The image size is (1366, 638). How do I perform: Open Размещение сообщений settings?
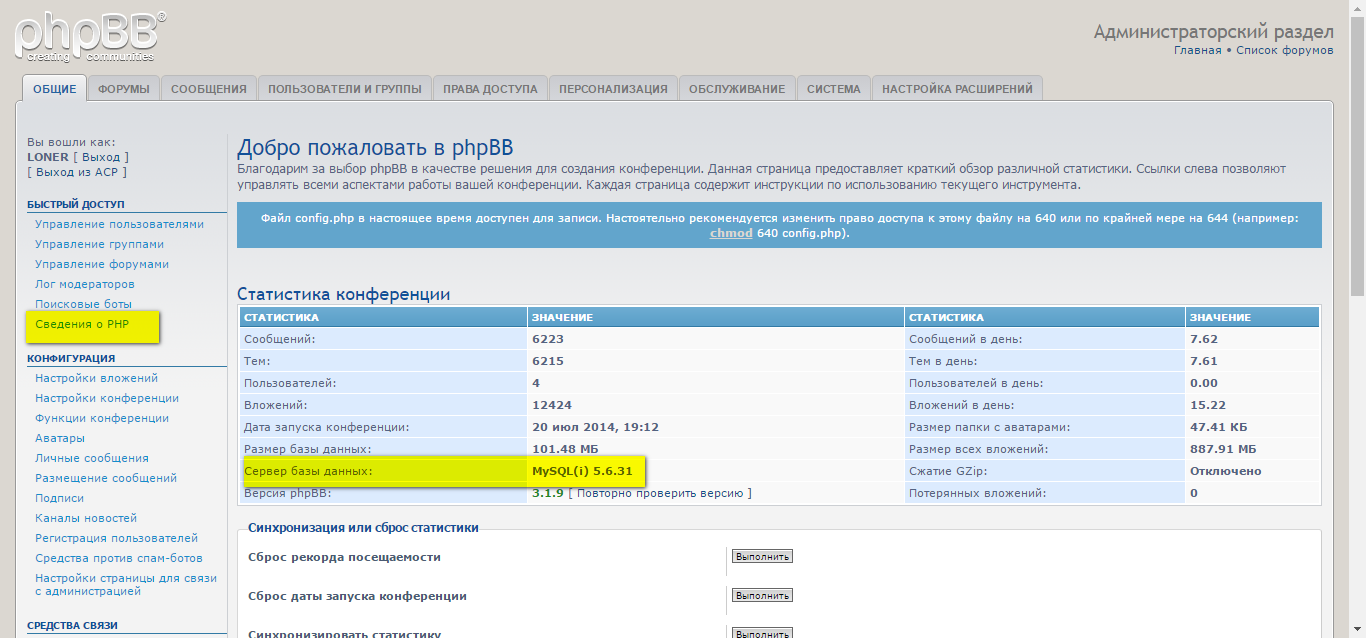pyautogui.click(x=106, y=478)
